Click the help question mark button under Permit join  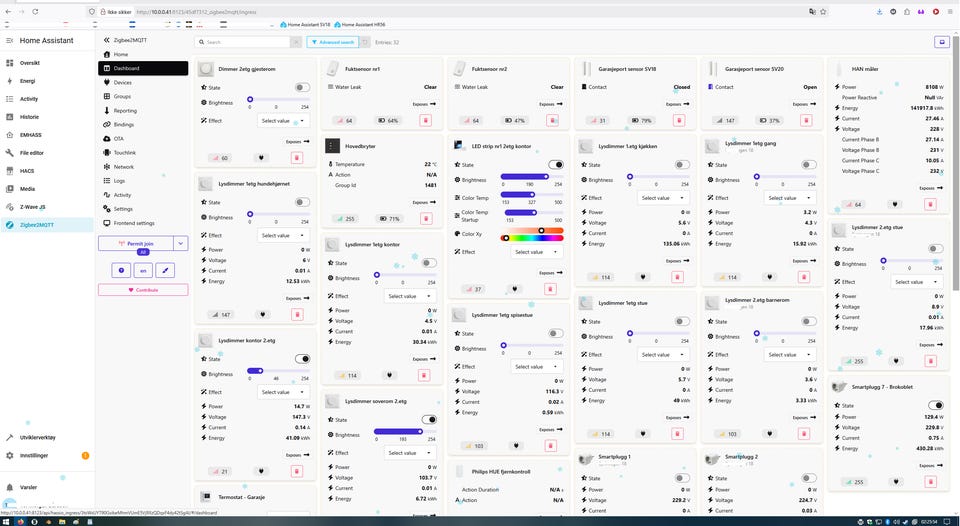(121, 270)
